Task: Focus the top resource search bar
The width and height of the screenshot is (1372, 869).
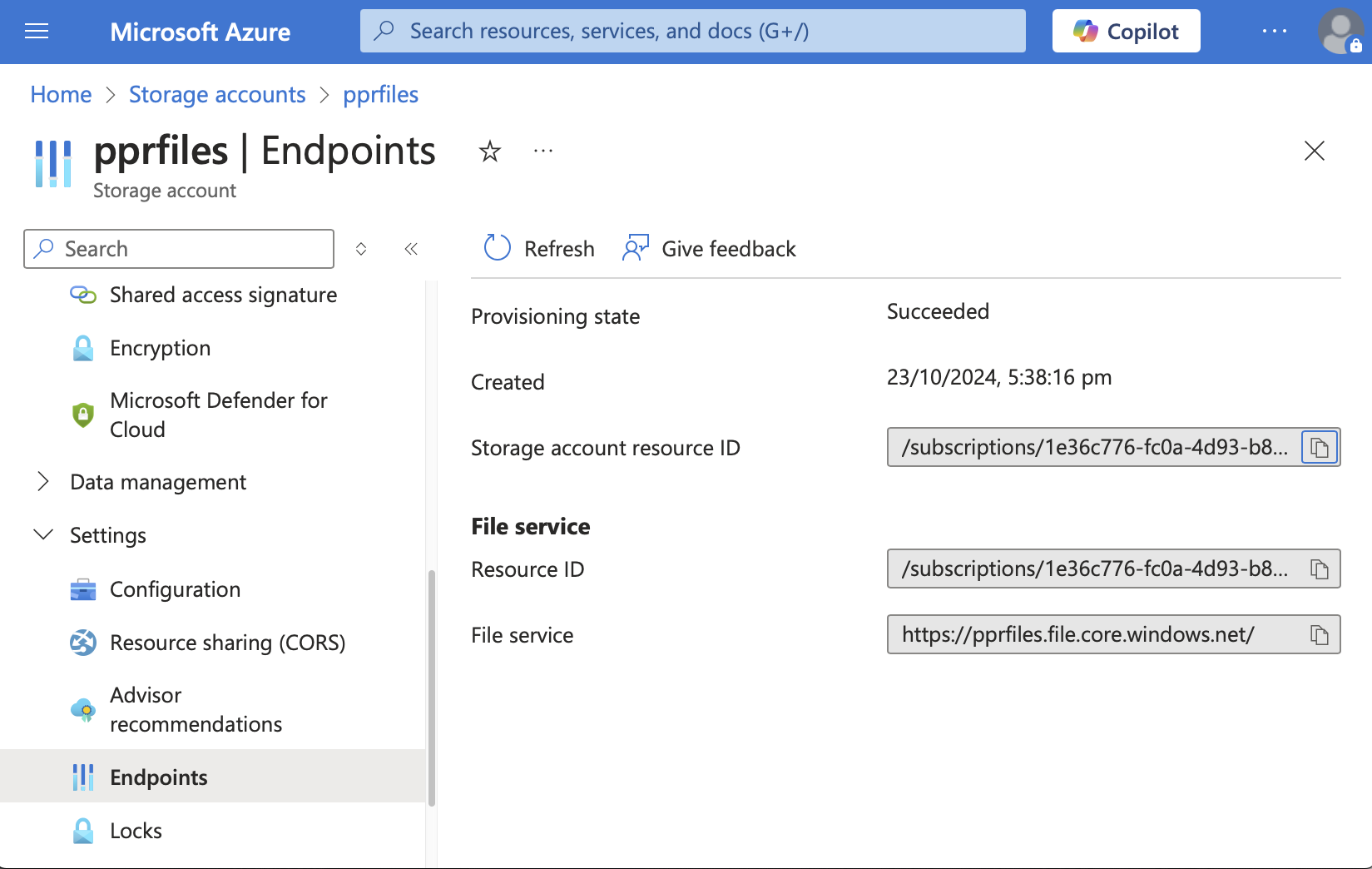Action: pyautogui.click(x=692, y=32)
